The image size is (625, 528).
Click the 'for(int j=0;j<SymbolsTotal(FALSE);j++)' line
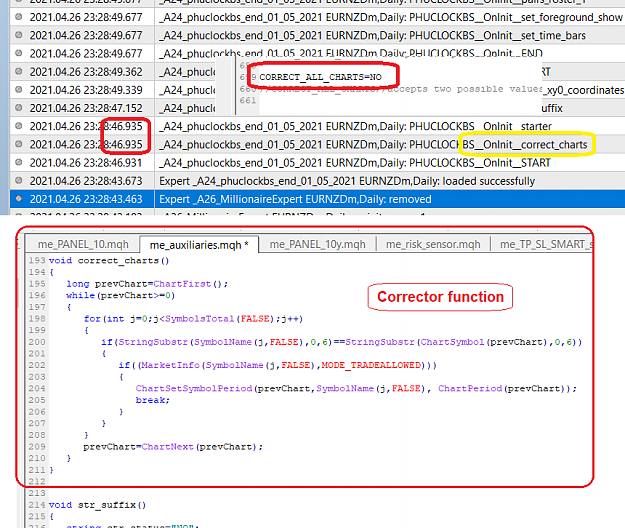coord(193,319)
